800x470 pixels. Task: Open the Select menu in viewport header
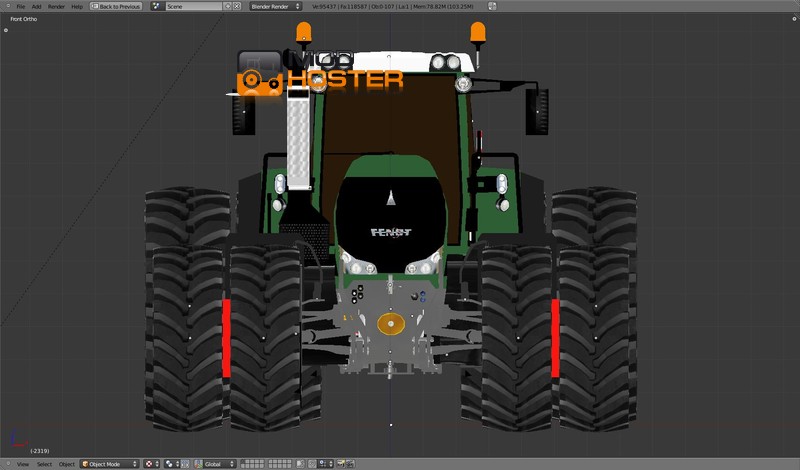click(x=44, y=464)
